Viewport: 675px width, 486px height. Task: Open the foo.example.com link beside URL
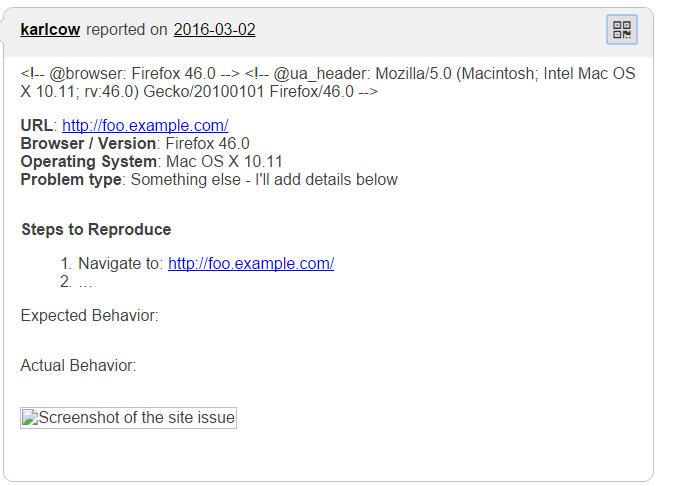pos(145,126)
